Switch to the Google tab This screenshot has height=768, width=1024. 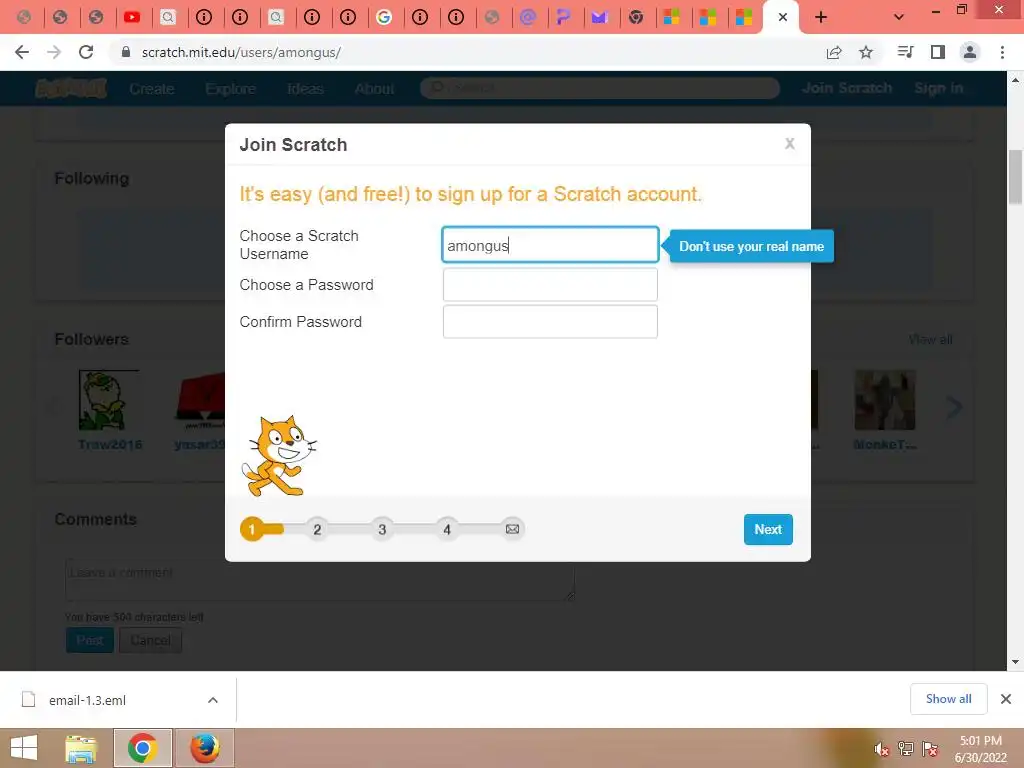384,17
